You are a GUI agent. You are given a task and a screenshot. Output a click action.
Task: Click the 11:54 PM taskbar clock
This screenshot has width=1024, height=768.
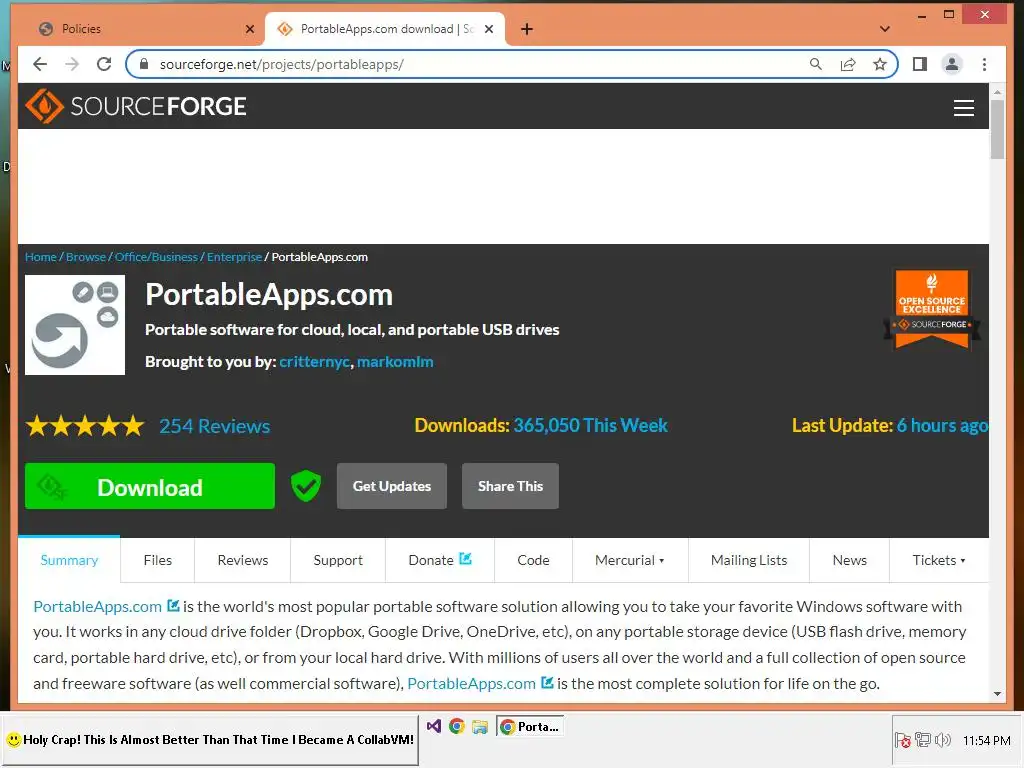[x=986, y=740]
